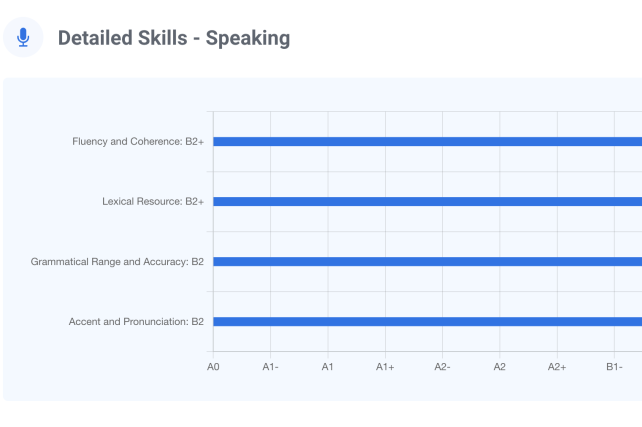Click the blue microphone icon
Screen dimensions: 642x427
tap(23, 38)
